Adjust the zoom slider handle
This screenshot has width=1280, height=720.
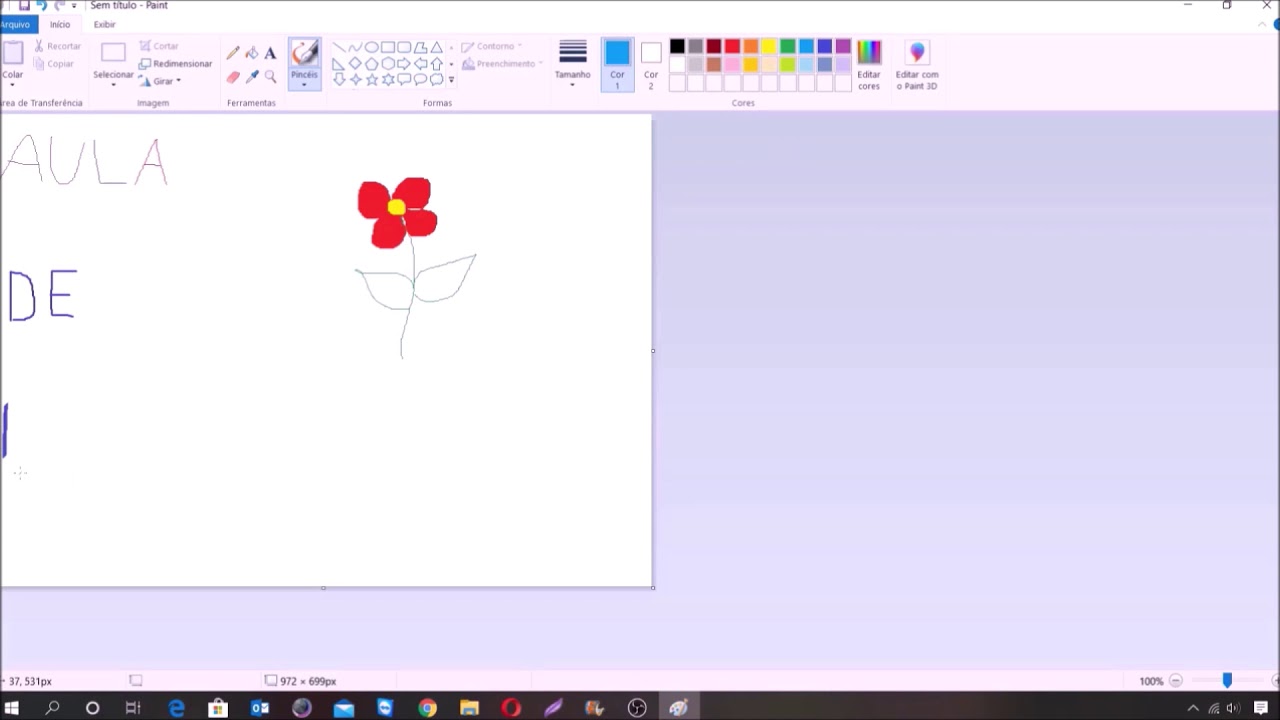pos(1227,680)
